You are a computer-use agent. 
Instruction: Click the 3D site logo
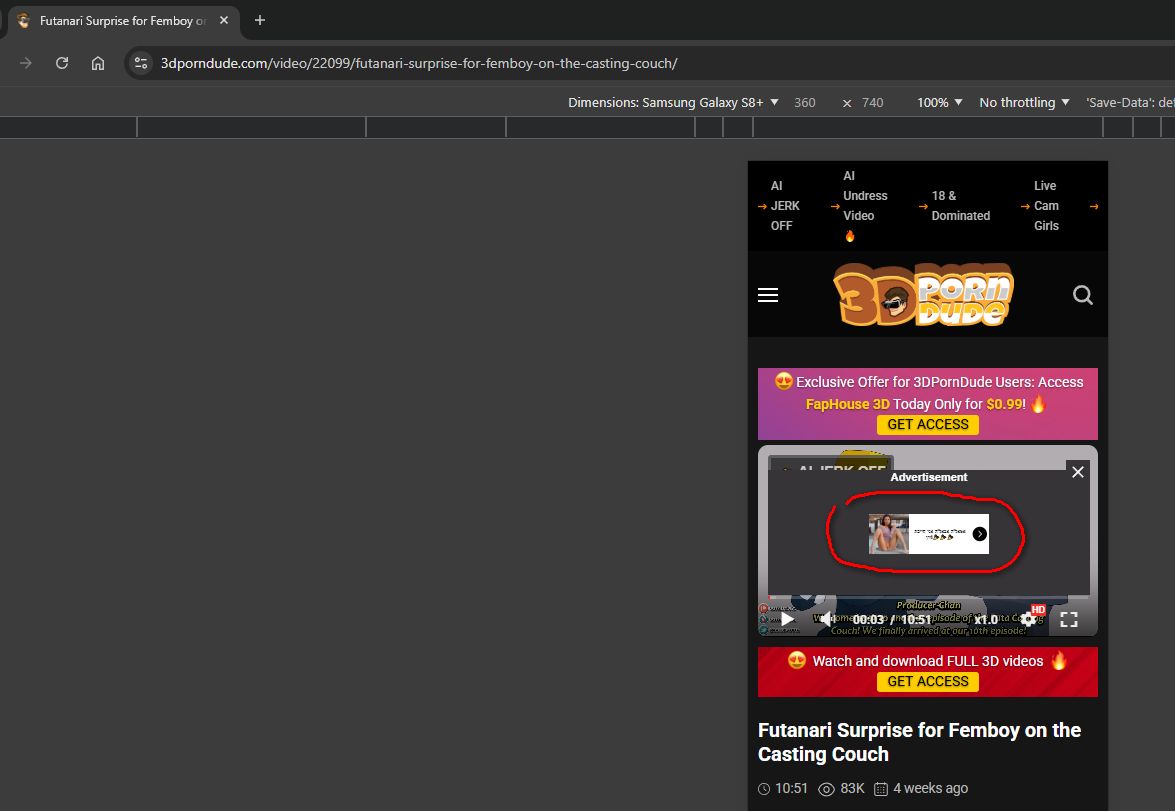(924, 295)
